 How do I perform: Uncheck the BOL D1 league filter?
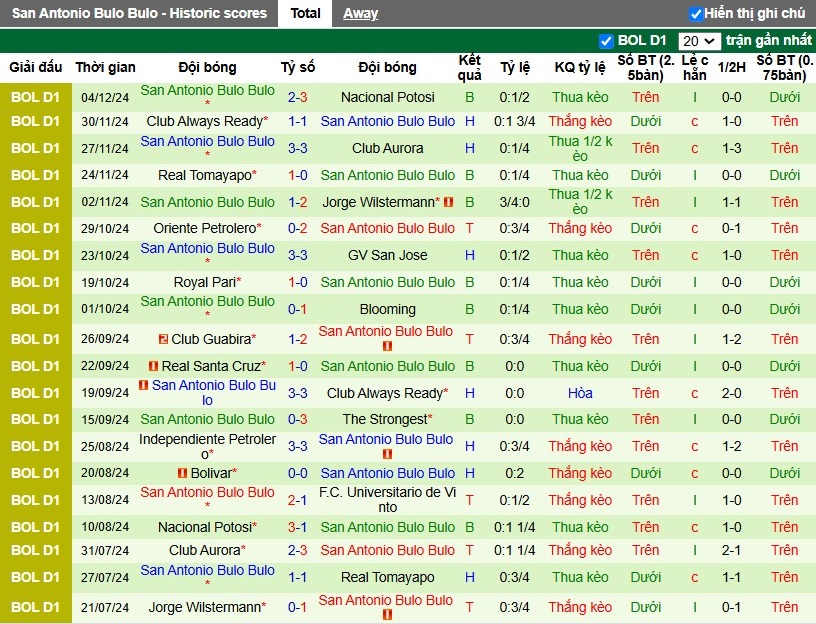coord(606,41)
